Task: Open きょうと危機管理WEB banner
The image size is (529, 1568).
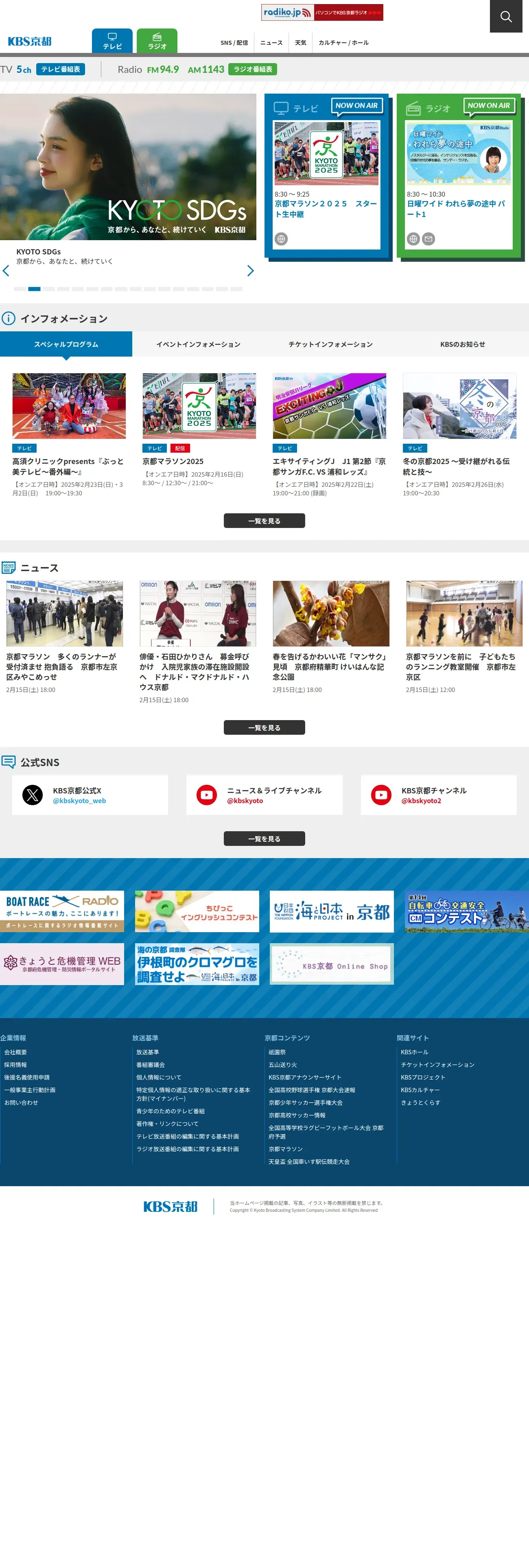Action: point(62,964)
